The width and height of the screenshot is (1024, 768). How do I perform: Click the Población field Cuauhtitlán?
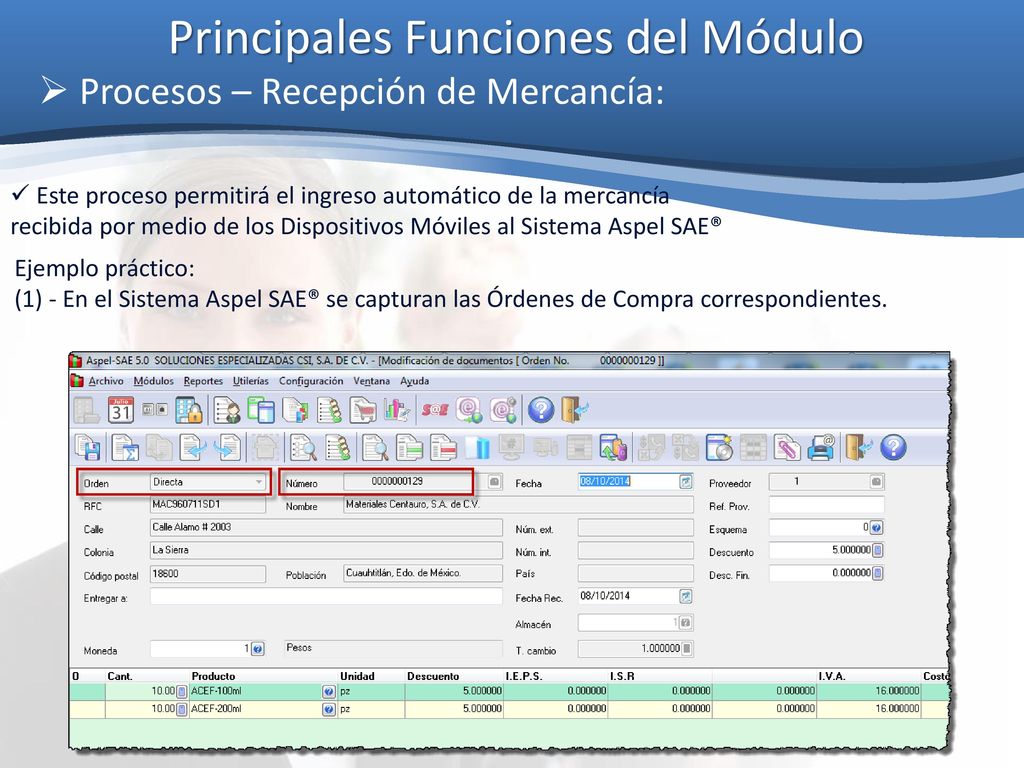tap(423, 573)
